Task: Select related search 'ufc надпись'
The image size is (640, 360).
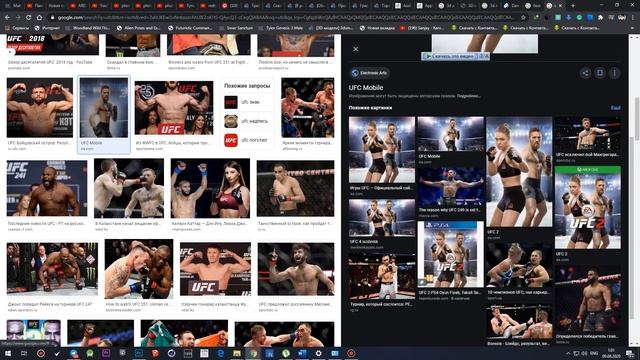Action: 247,121
